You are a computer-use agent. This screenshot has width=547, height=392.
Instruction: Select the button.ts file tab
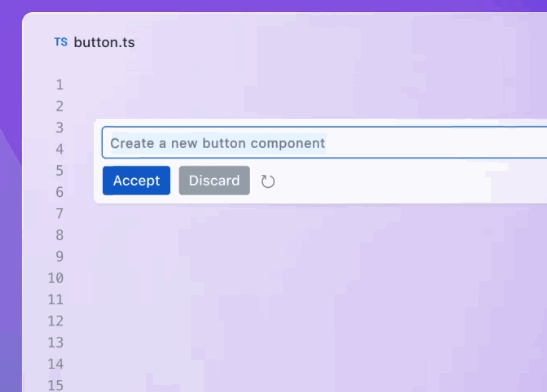point(95,42)
